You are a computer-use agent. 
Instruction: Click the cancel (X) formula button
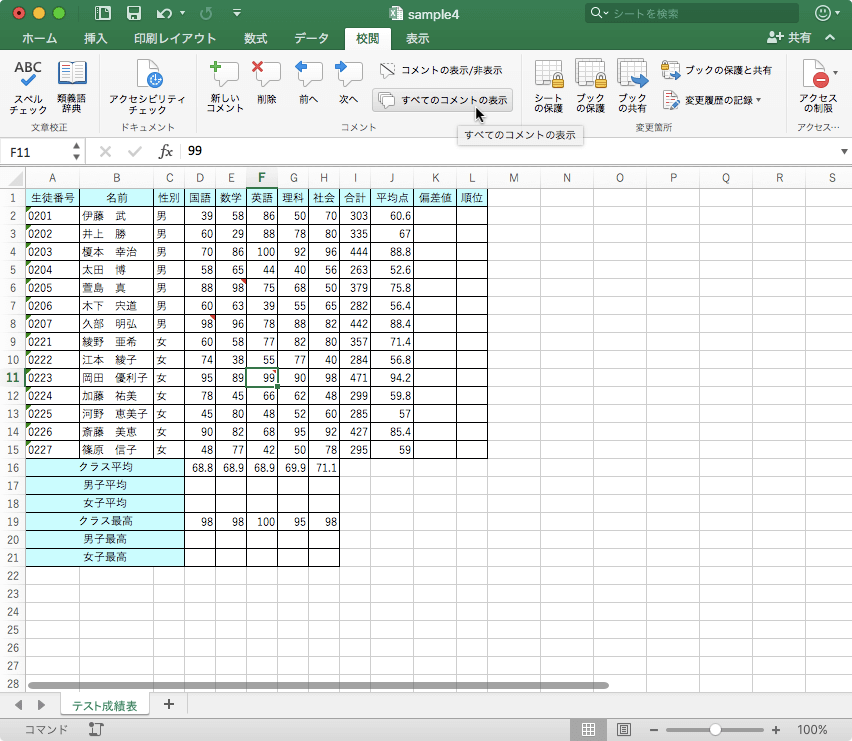click(x=105, y=152)
